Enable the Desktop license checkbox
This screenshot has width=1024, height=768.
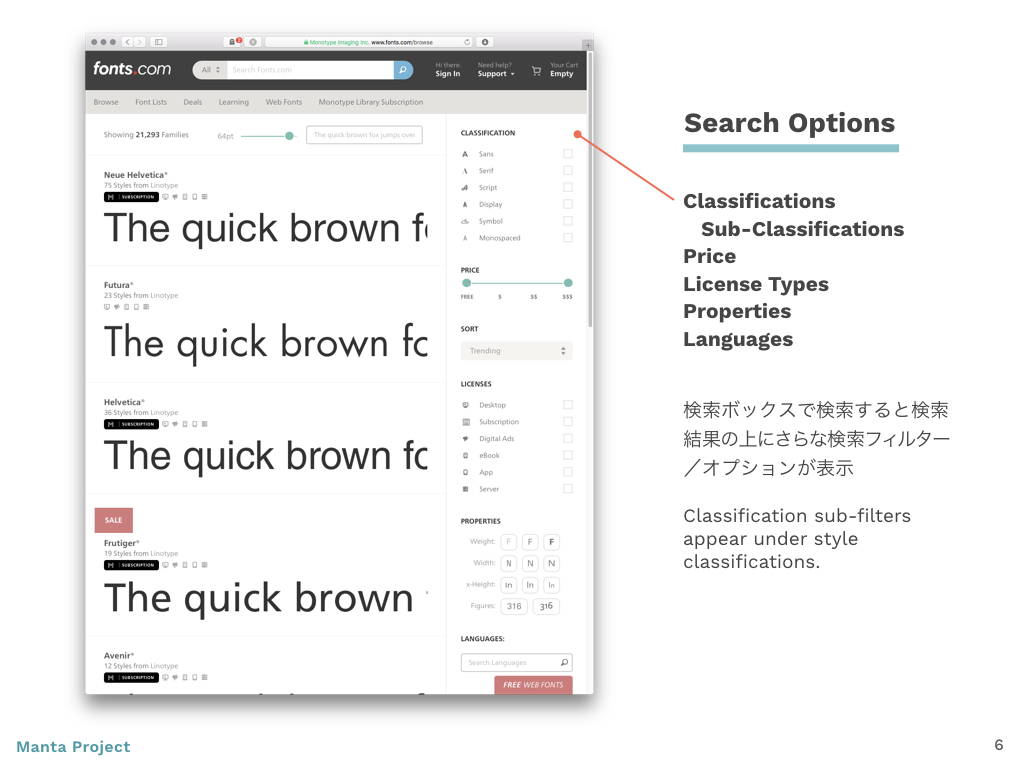click(x=568, y=405)
